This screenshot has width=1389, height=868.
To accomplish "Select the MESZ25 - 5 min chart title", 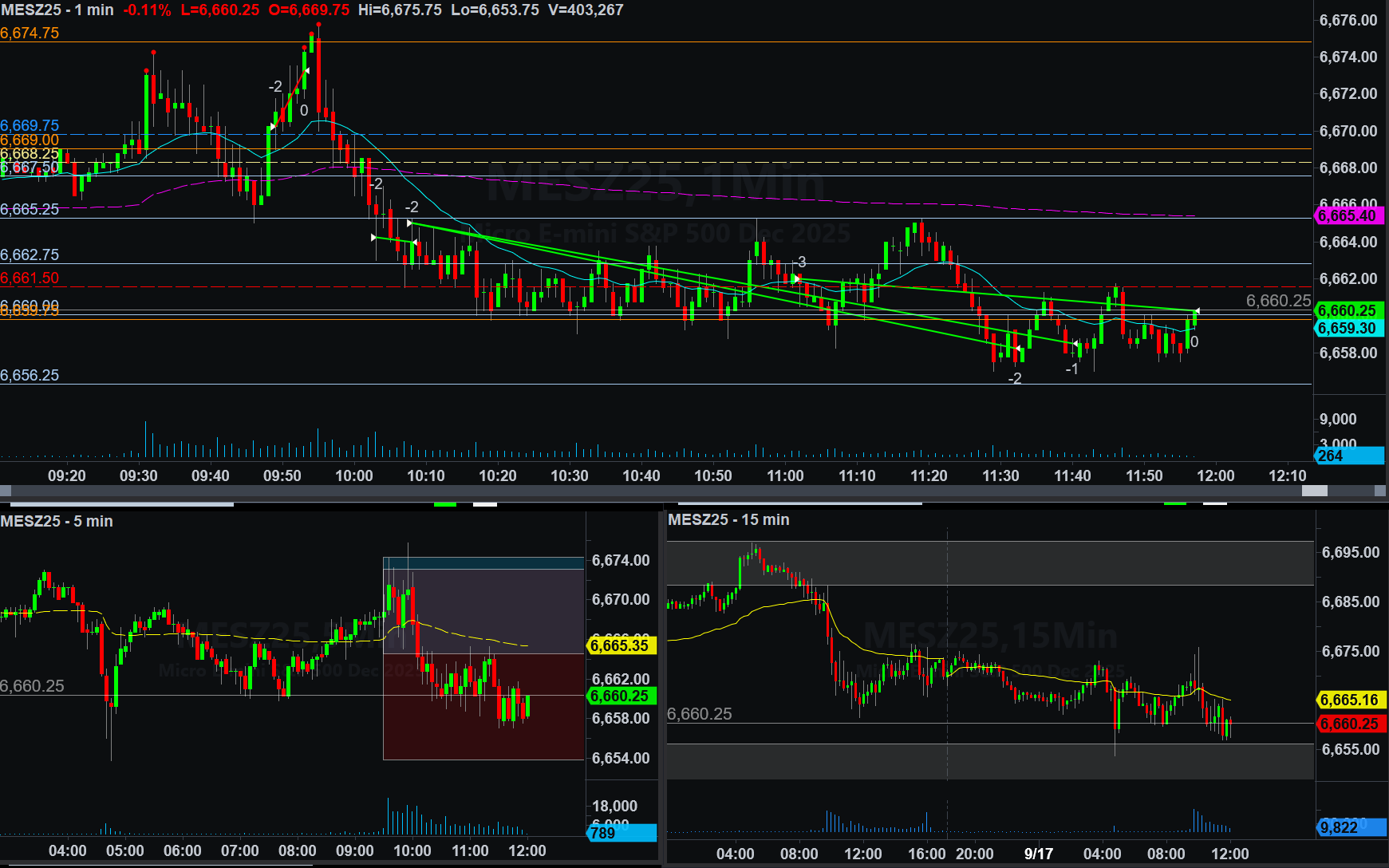I will tap(57, 521).
